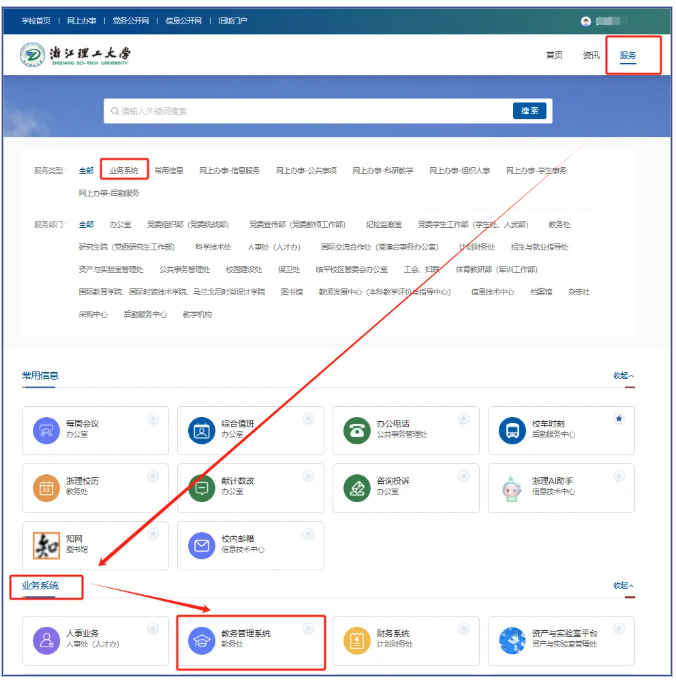
Task: Click the 教务管理系统 graduation cap icon
Action: coord(202,640)
